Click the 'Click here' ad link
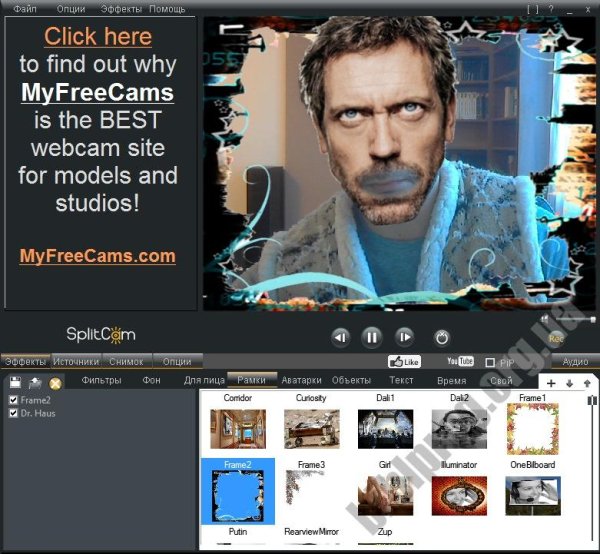The image size is (600, 554). click(98, 37)
